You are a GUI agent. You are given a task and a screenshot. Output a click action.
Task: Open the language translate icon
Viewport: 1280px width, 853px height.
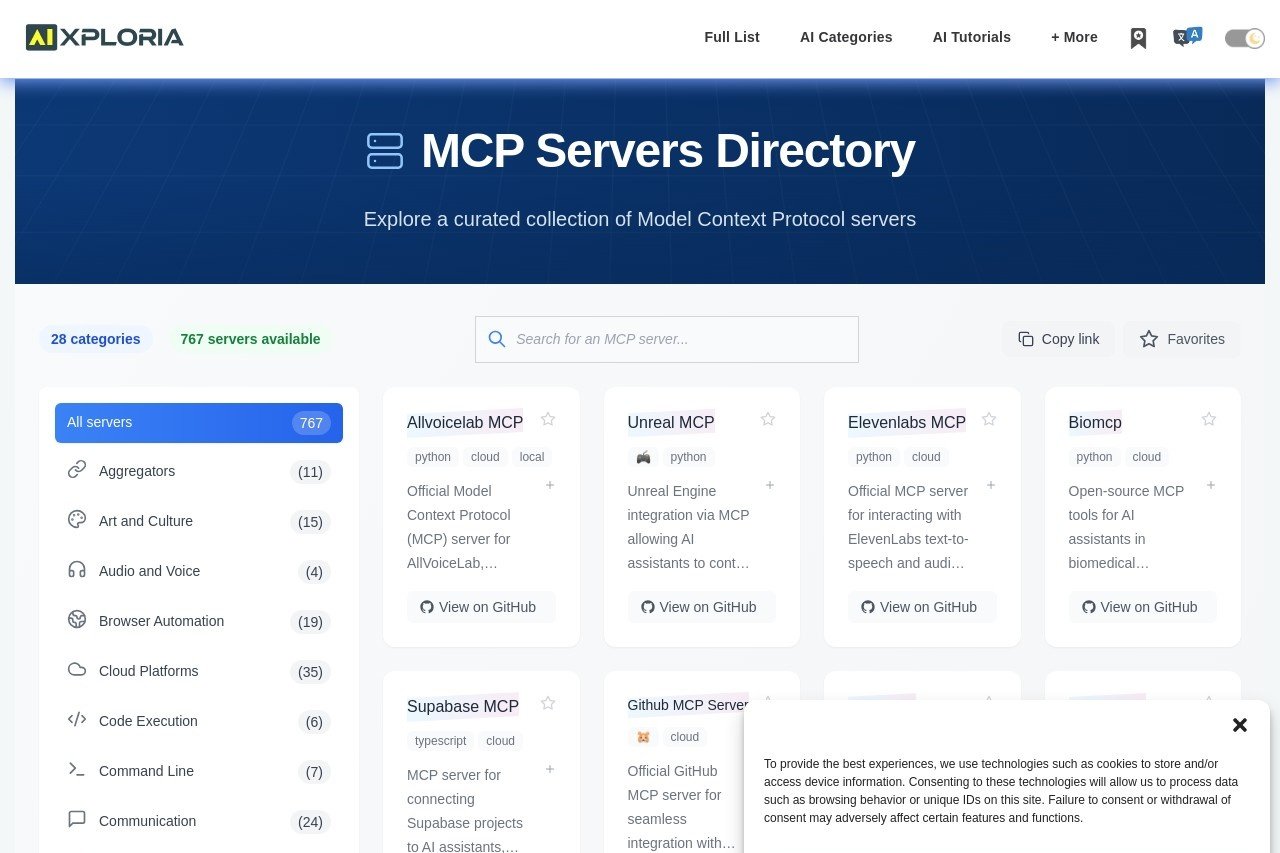1187,37
